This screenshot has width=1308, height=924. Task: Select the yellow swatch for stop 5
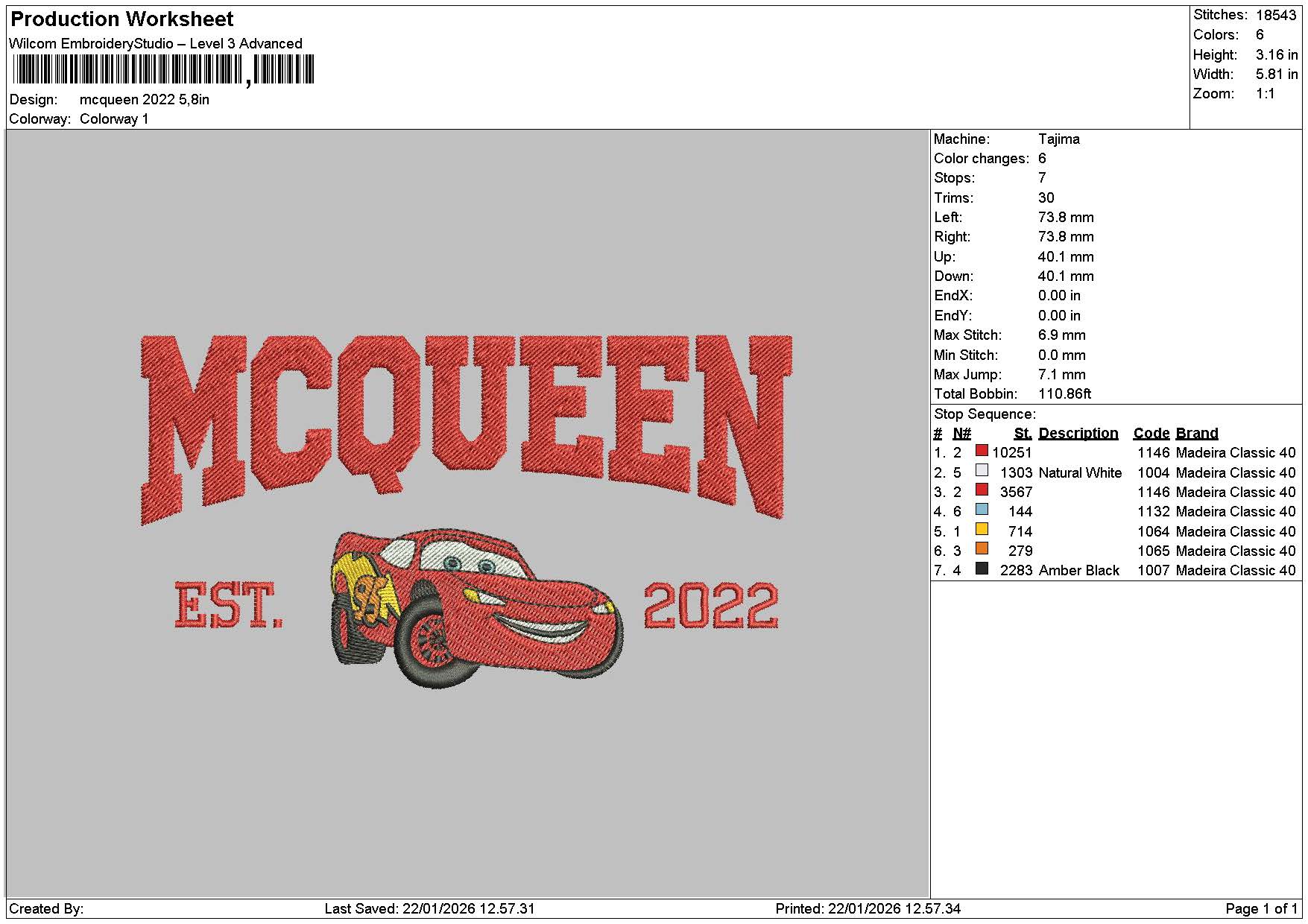coord(982,529)
